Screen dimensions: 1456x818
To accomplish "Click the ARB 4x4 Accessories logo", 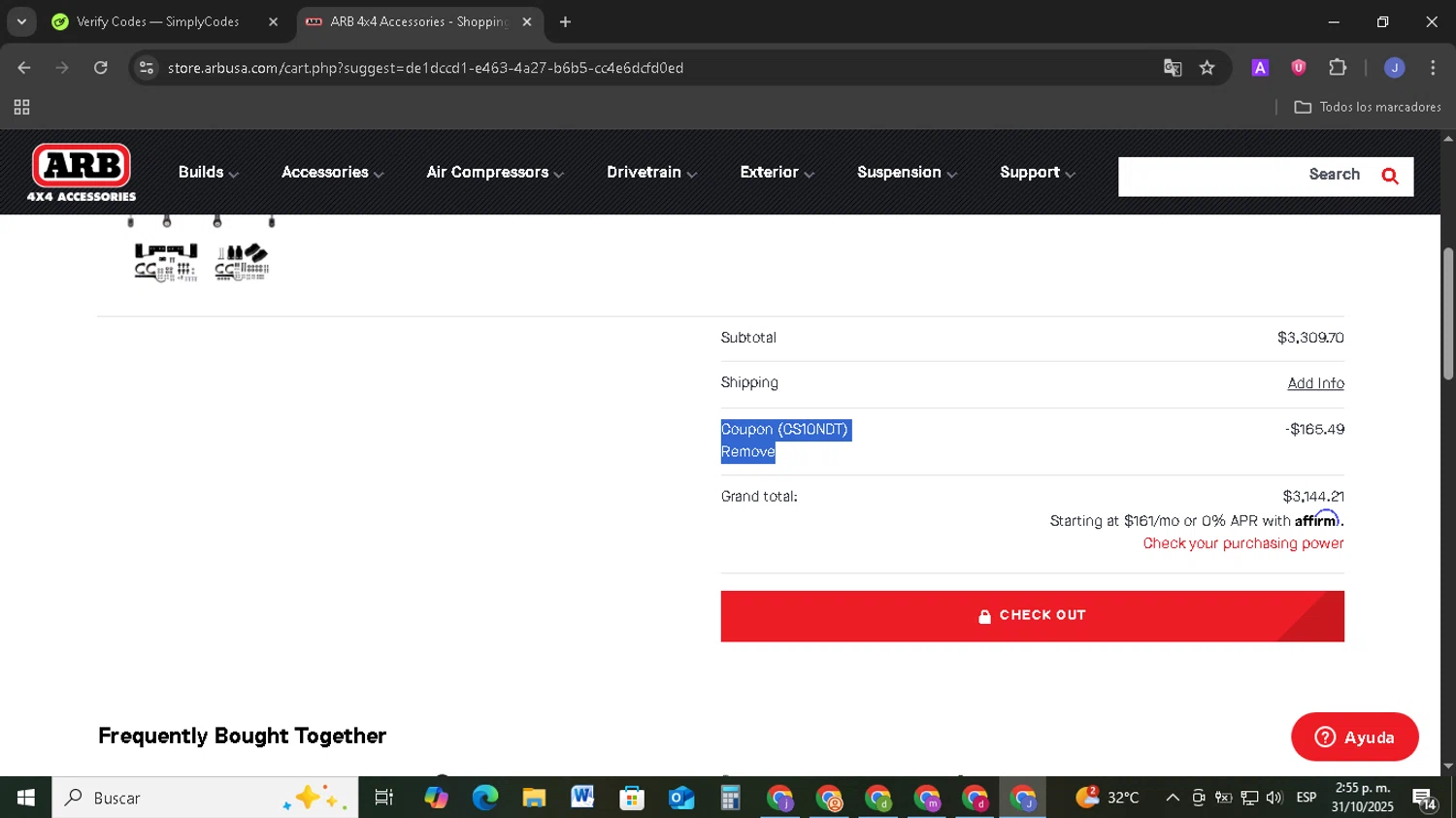I will (82, 173).
